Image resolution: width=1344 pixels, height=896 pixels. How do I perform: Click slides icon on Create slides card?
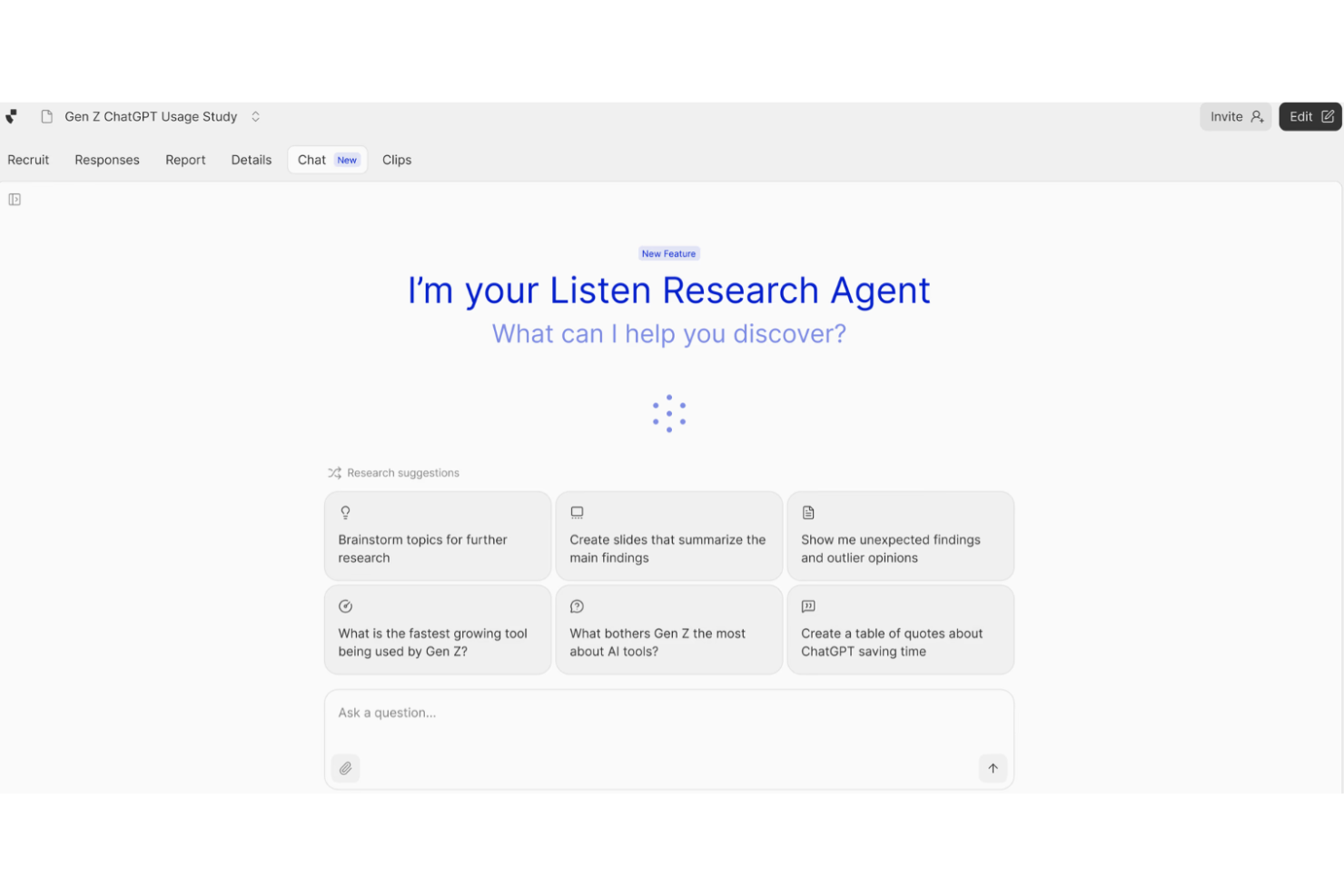577,513
